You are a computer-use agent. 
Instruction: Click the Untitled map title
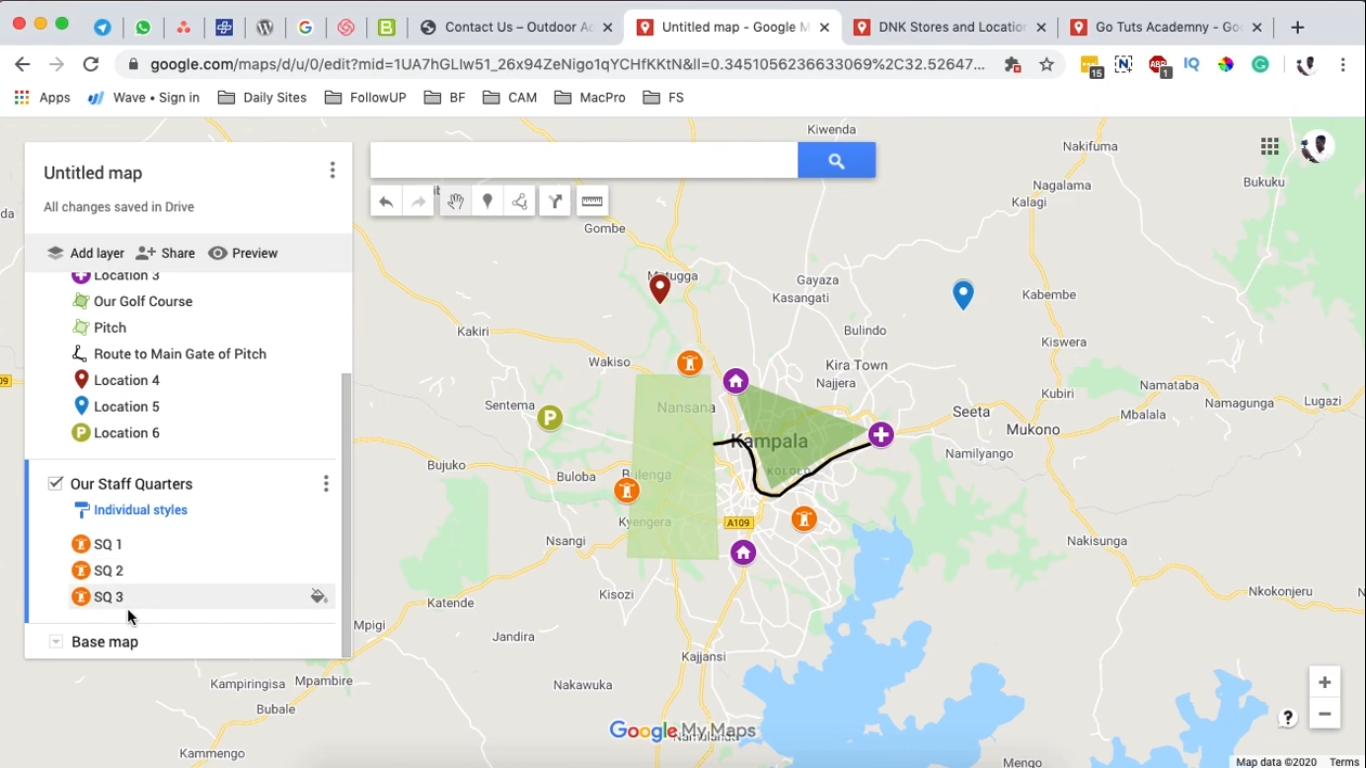tap(93, 173)
